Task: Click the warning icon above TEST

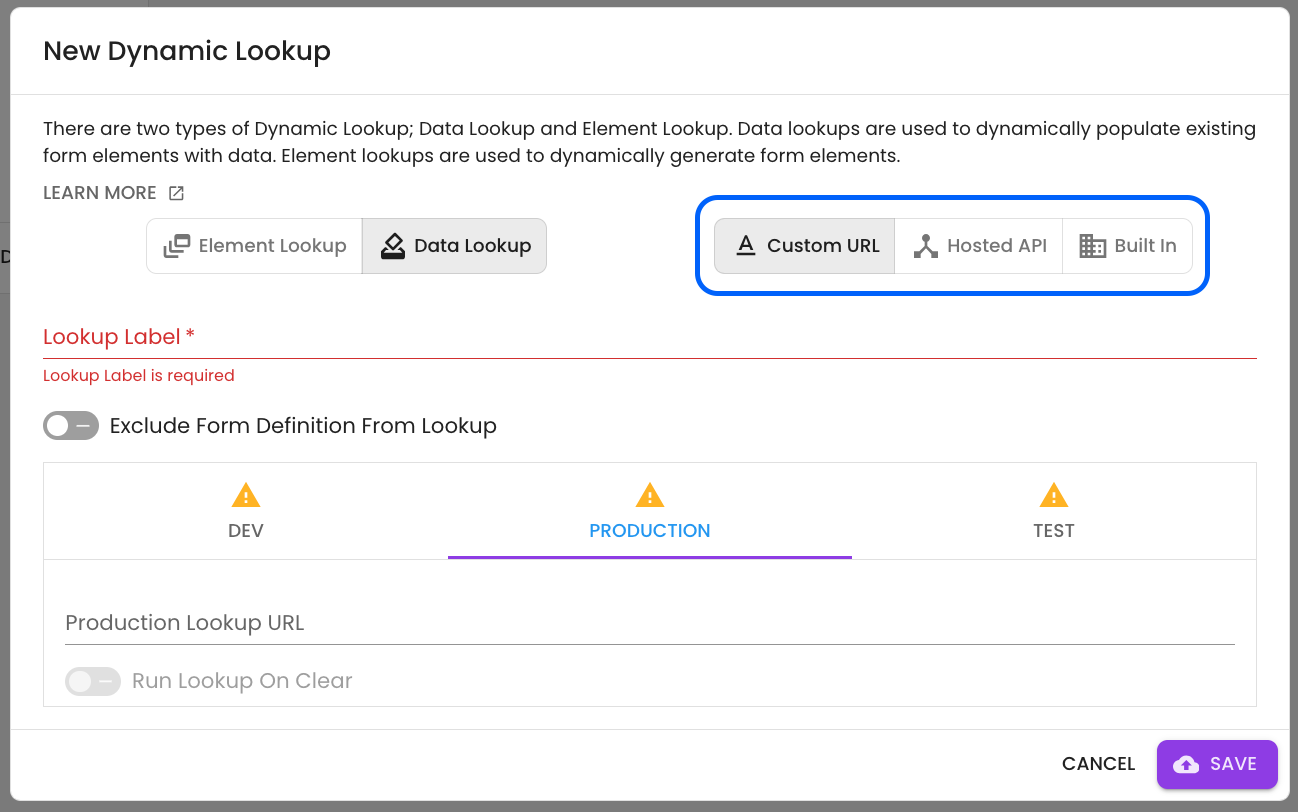Action: pyautogui.click(x=1054, y=495)
